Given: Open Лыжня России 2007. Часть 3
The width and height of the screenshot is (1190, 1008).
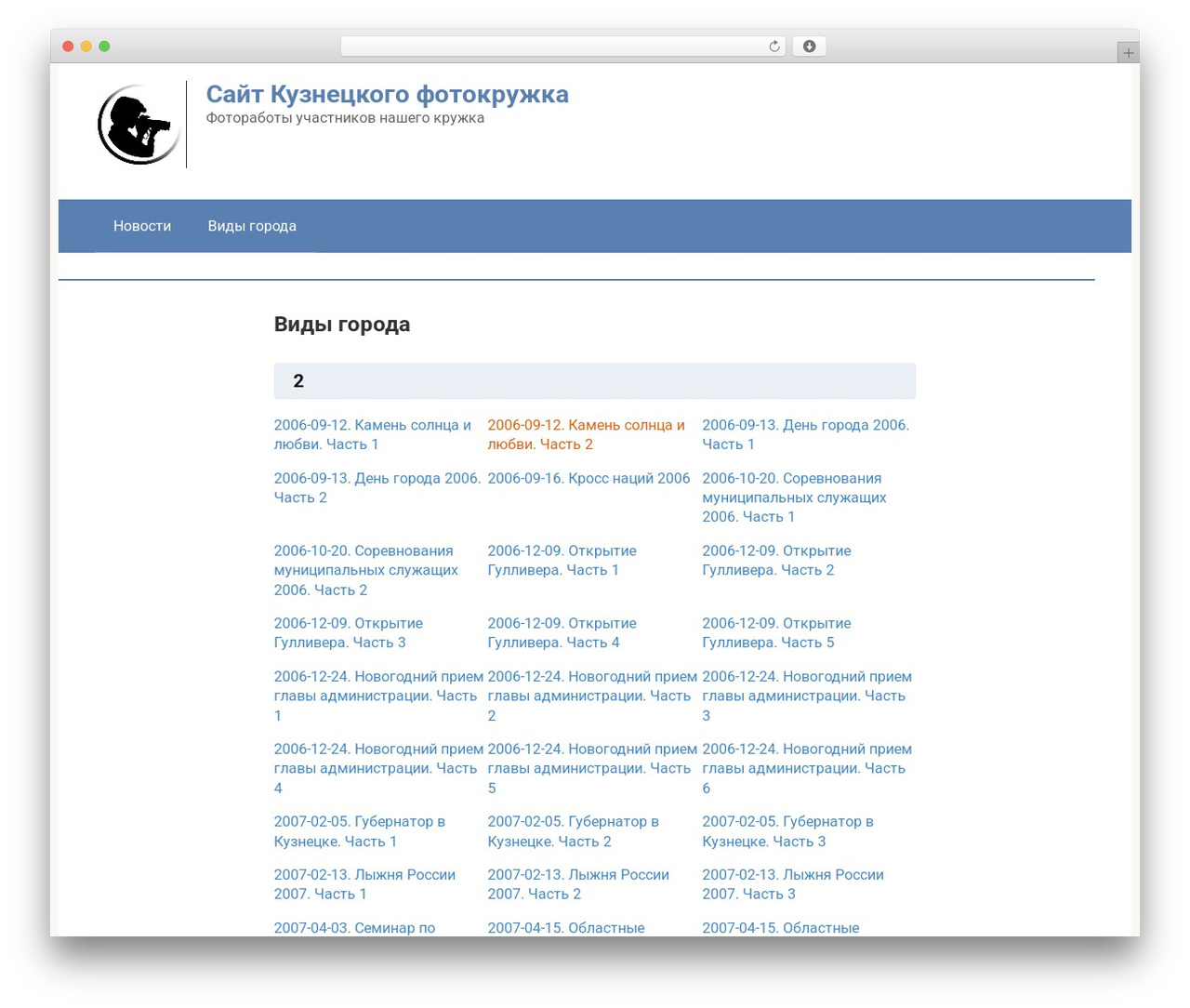Looking at the screenshot, I should click(793, 884).
